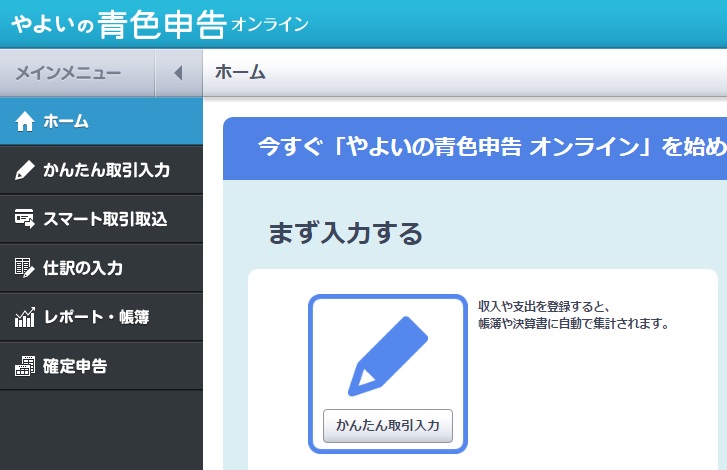Click the card import icon beside スマート取引取込
Screen dimensions: 727x470
[25, 219]
